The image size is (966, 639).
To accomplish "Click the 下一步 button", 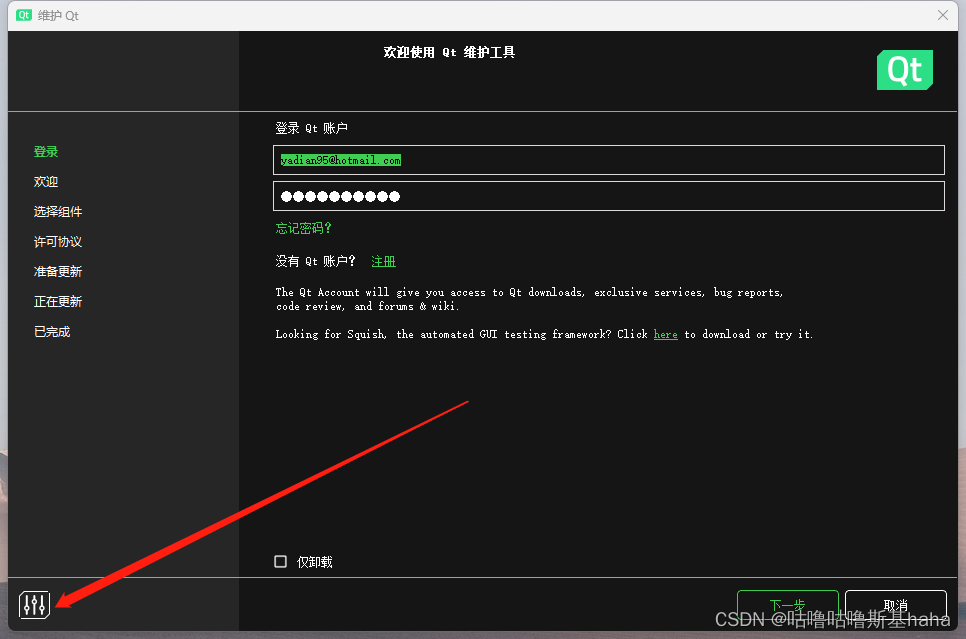I will (788, 605).
